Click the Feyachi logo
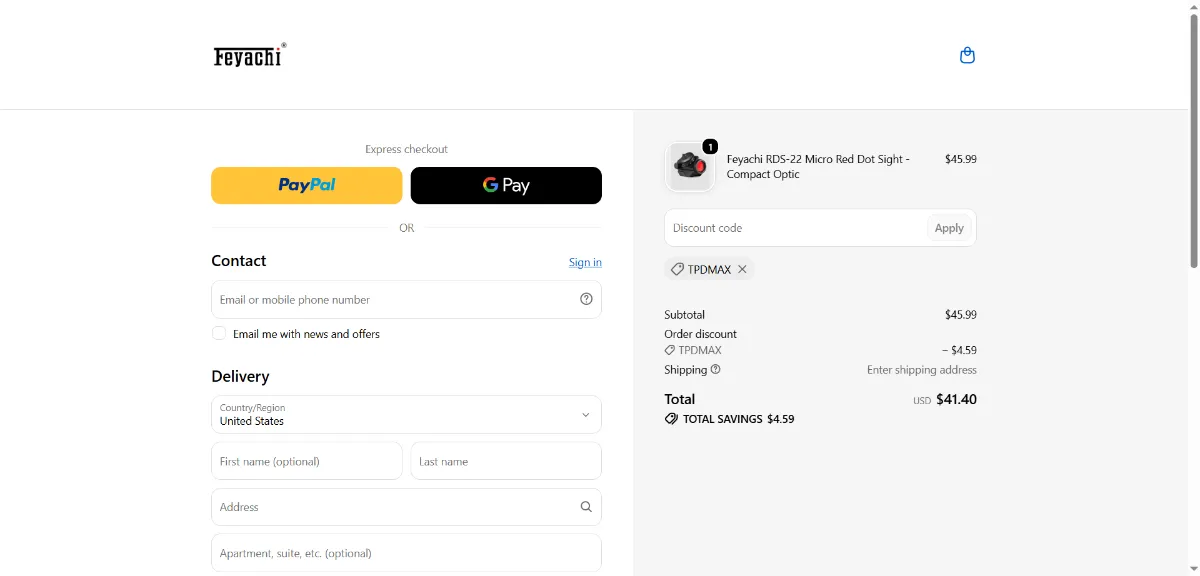This screenshot has height=576, width=1200. (250, 55)
